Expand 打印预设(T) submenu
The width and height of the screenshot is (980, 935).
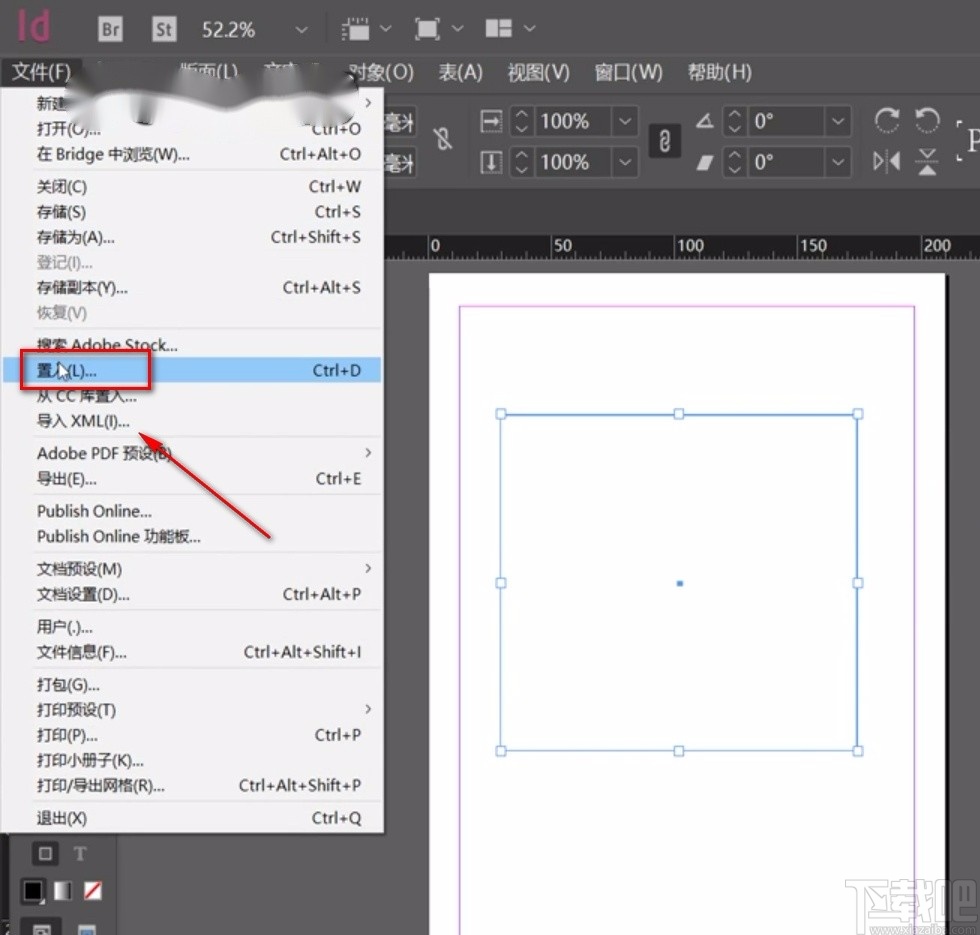coord(192,709)
